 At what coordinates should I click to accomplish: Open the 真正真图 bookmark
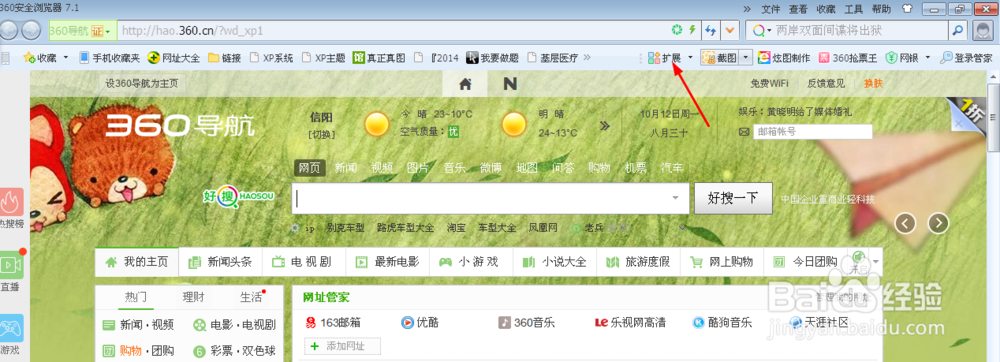(379, 58)
